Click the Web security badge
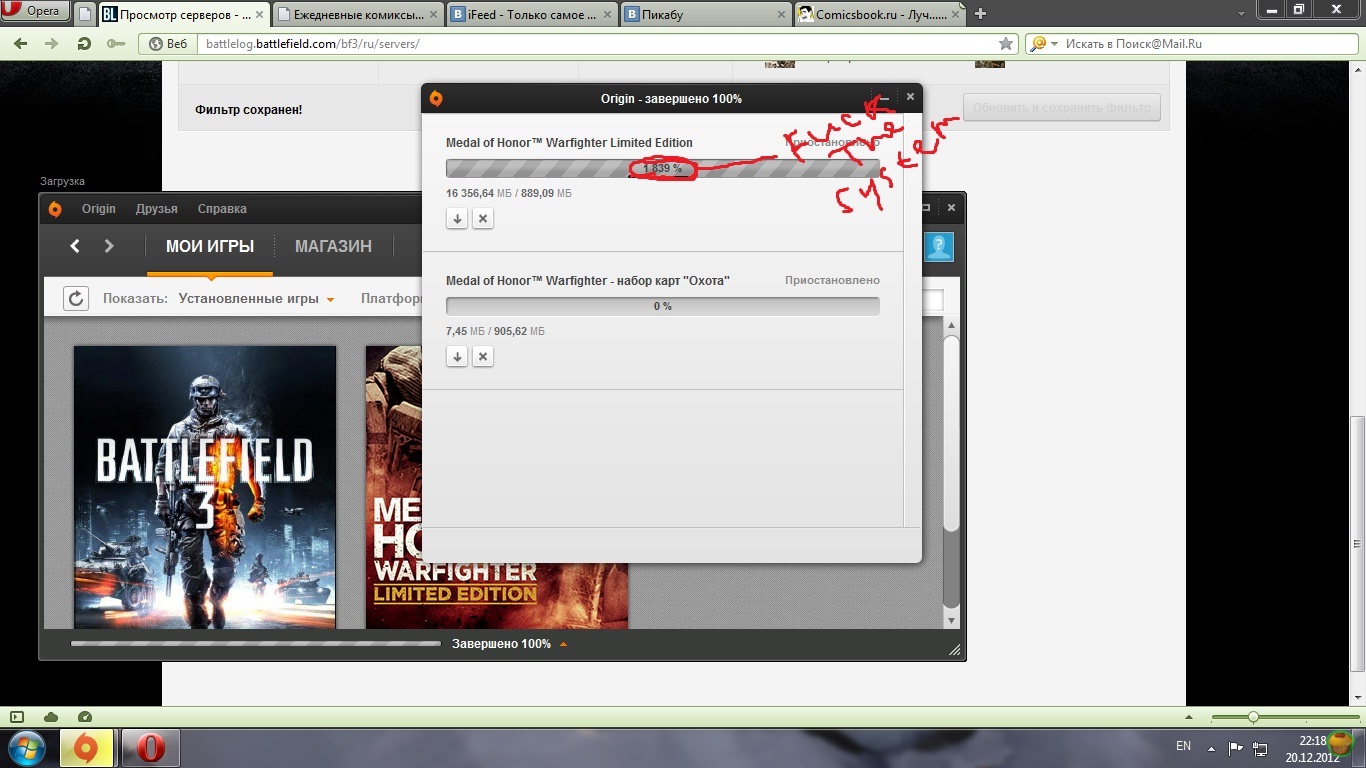Viewport: 1366px width, 768px height. [x=167, y=44]
